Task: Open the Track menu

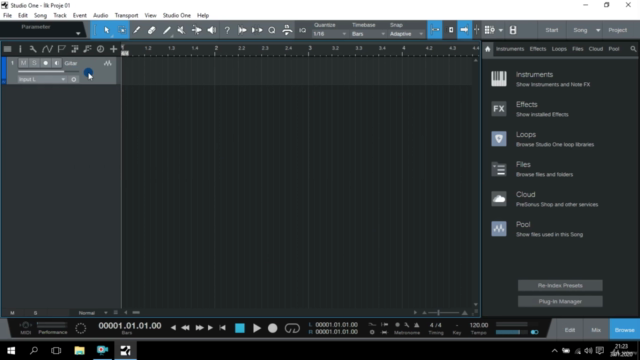Action: click(x=60, y=16)
